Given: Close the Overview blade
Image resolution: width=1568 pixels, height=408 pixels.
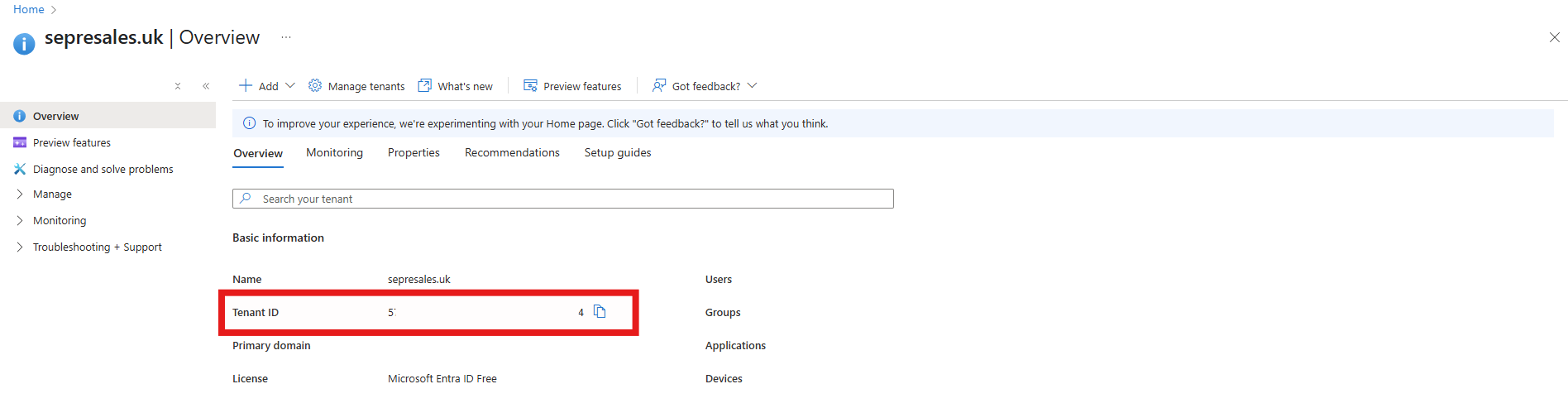Looking at the screenshot, I should [1555, 37].
